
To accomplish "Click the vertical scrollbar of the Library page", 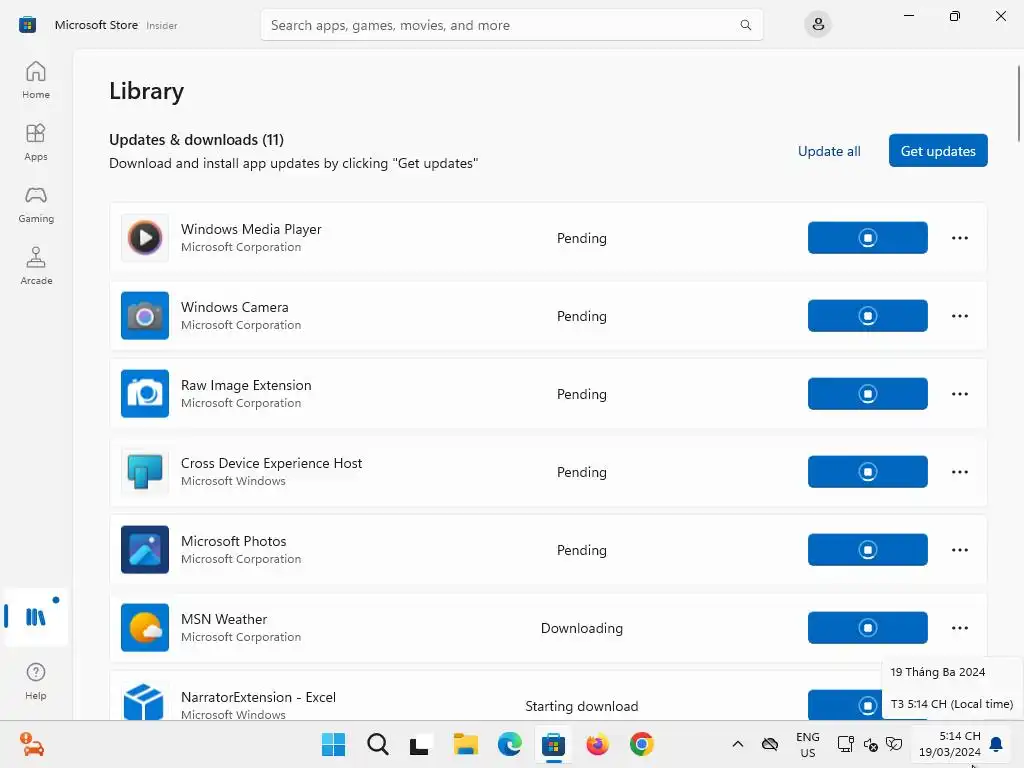I will (1017, 103).
